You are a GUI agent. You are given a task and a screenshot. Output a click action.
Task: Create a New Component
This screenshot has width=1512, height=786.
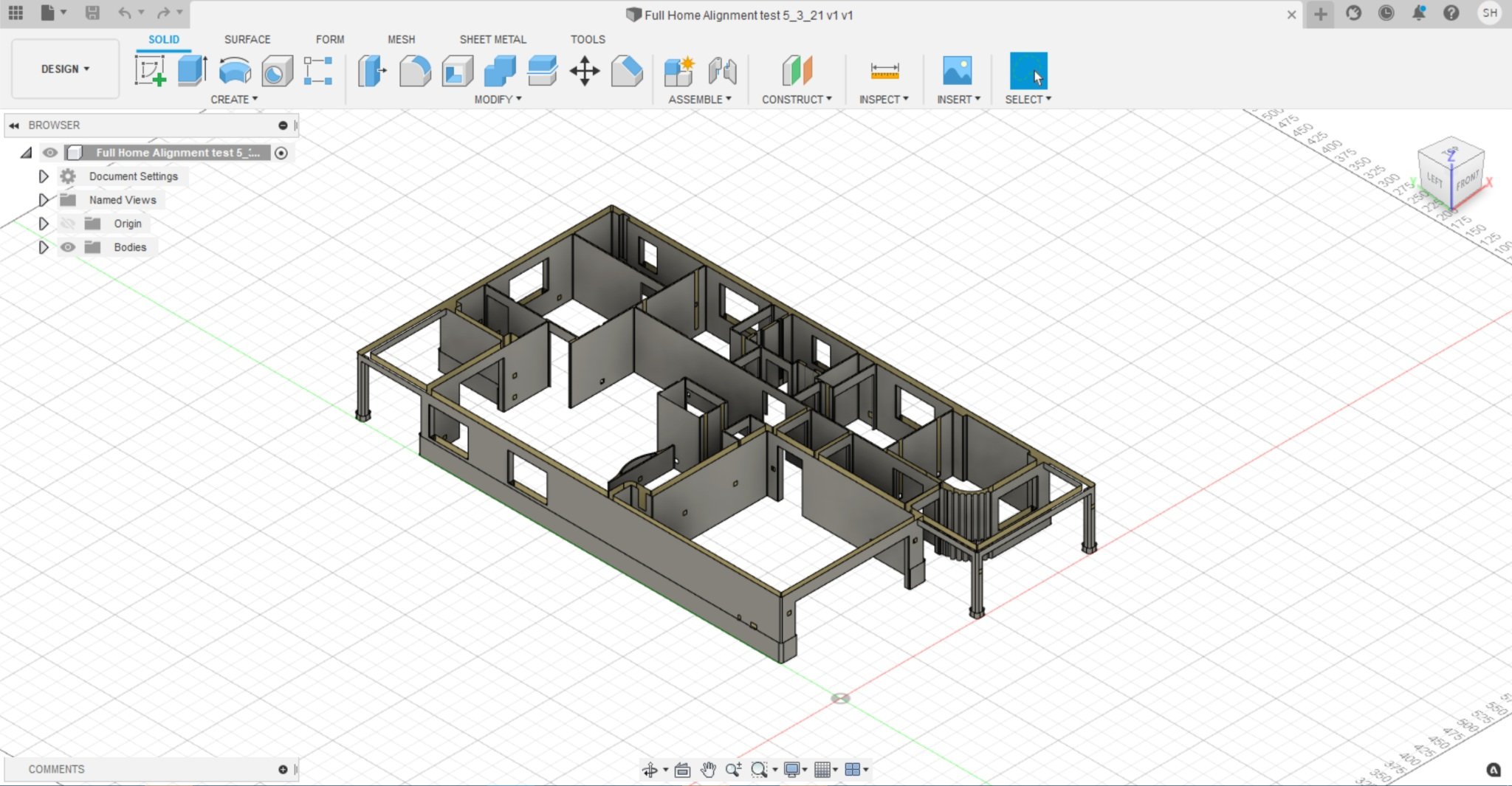tap(678, 71)
